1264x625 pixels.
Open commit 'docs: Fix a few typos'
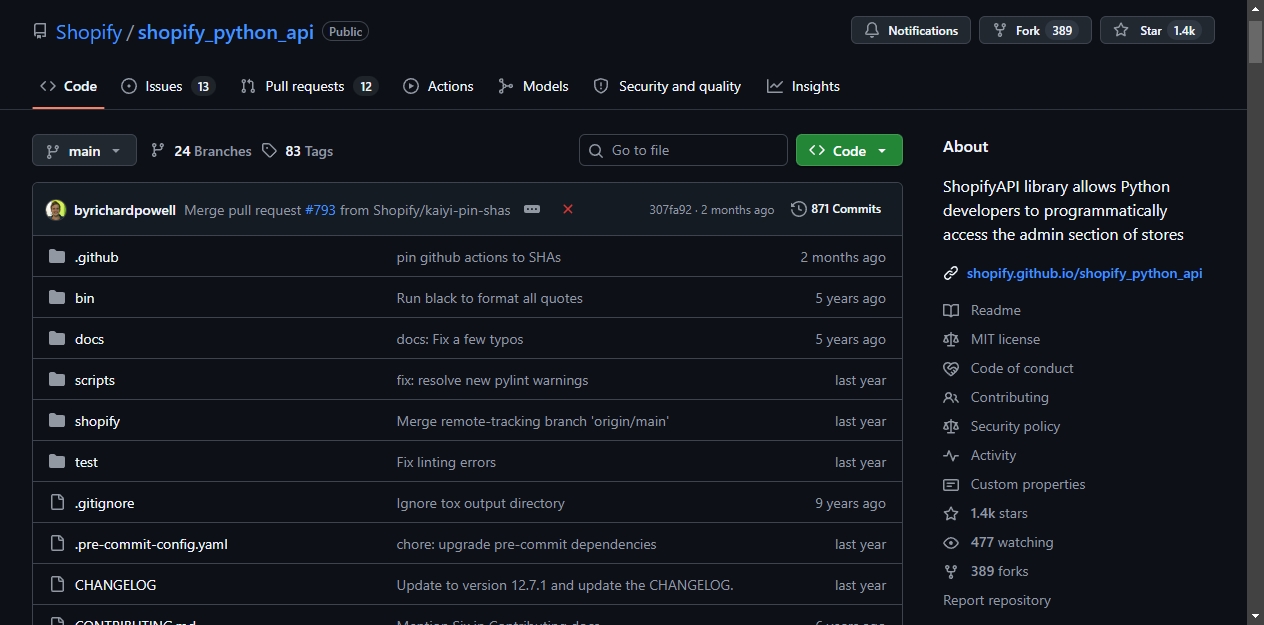[x=460, y=339]
